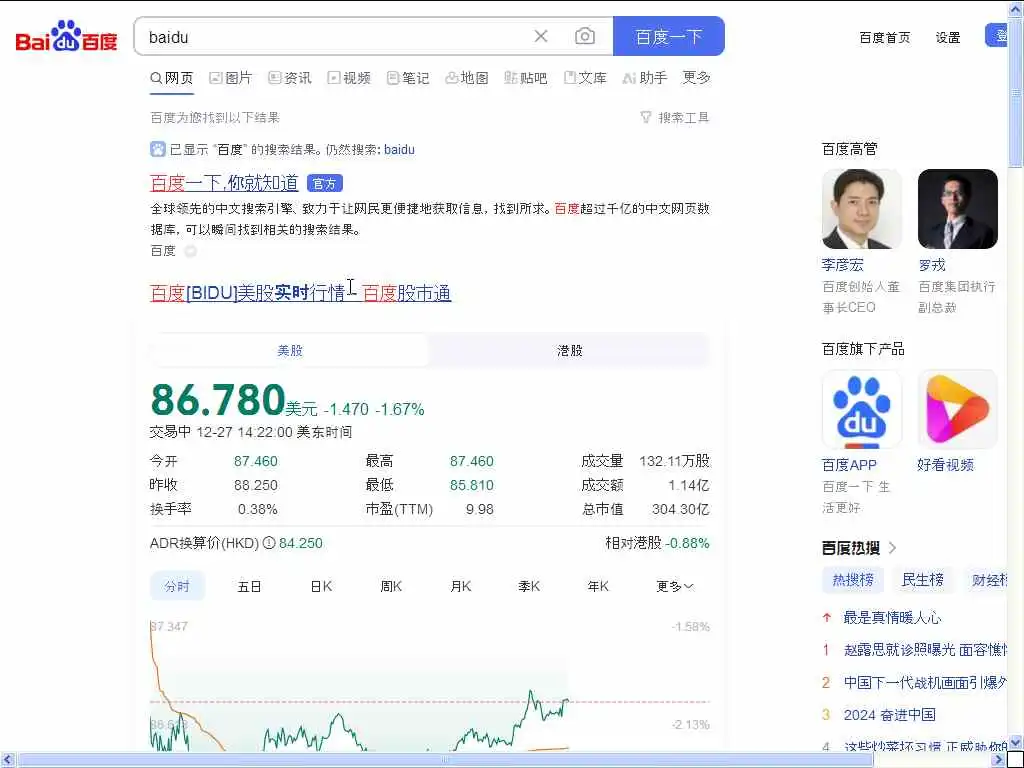
Task: Open hot search 最是真情暖人心
Action: pyautogui.click(x=892, y=617)
